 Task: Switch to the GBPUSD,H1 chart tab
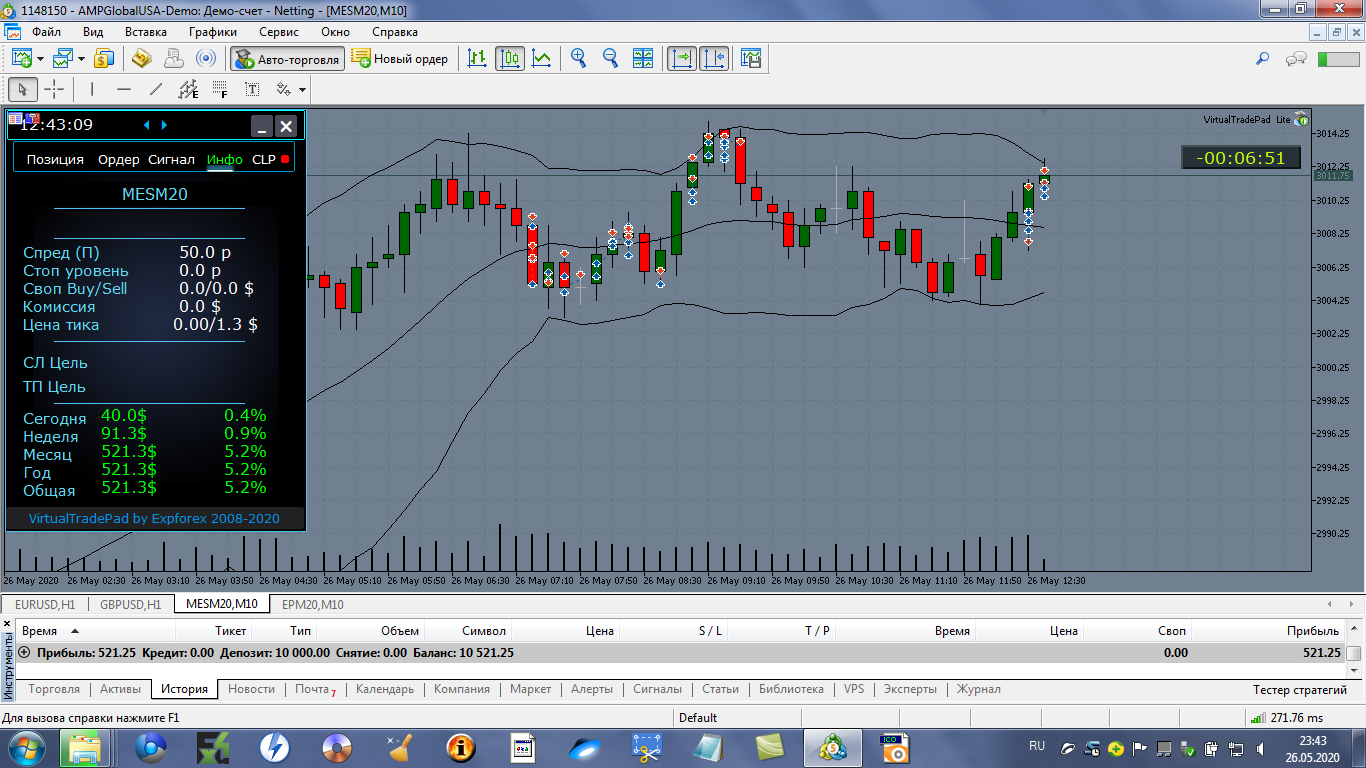click(130, 604)
